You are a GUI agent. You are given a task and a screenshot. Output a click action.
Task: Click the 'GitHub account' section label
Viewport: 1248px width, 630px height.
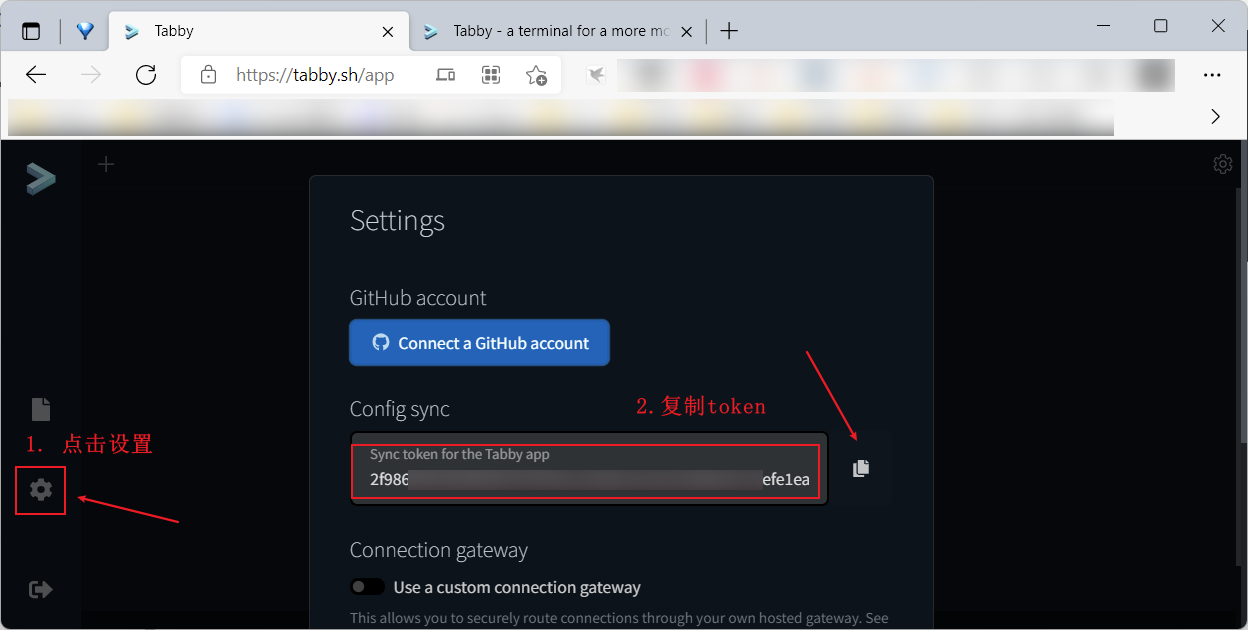click(418, 298)
